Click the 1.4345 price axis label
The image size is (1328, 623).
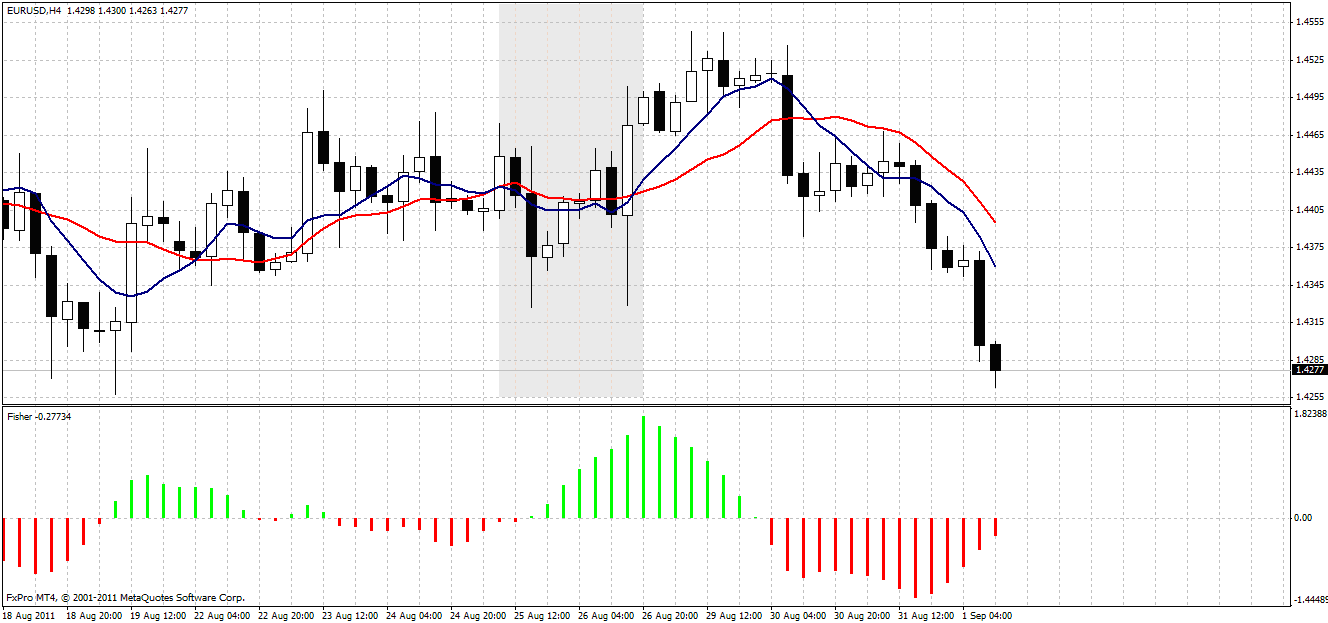pyautogui.click(x=1309, y=285)
